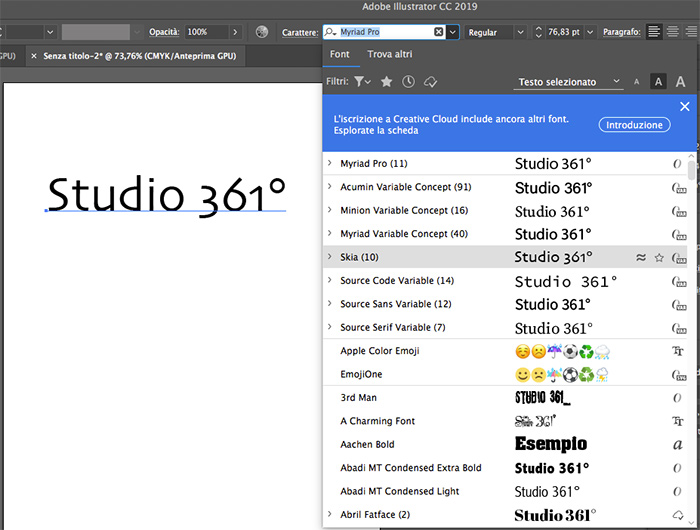The height and width of the screenshot is (530, 700).
Task: Click the opacity 100% field
Action: pyautogui.click(x=206, y=32)
